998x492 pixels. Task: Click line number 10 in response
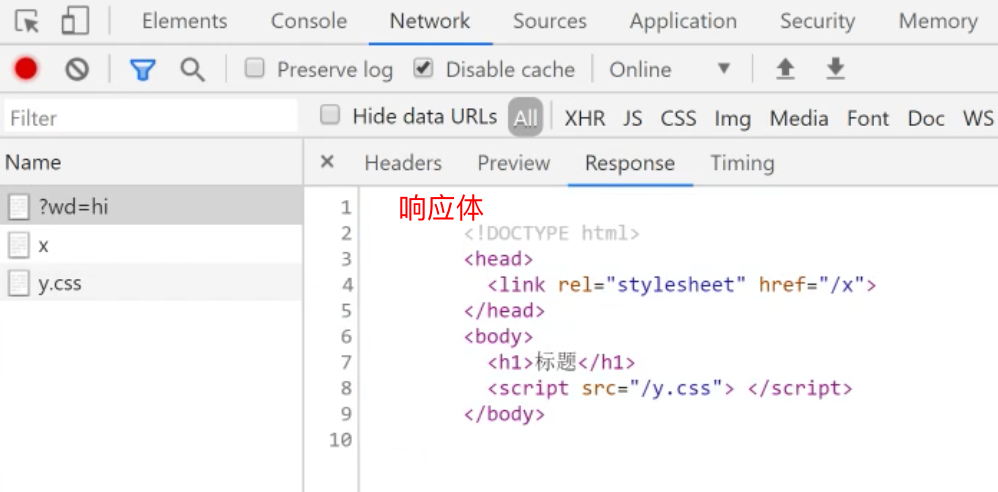(341, 440)
